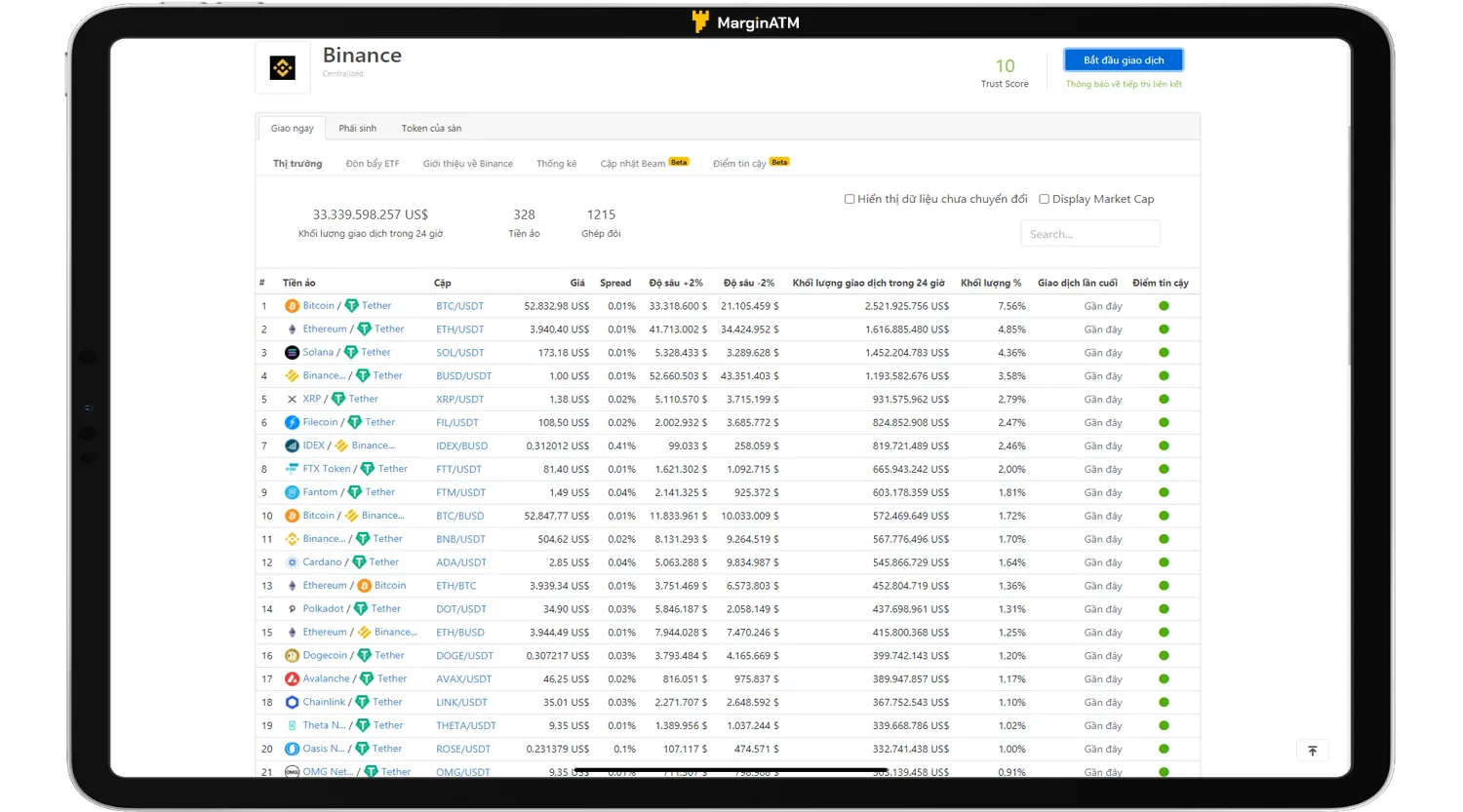Open the Đòn bẩy ETF sub-tab
Image resolution: width=1463 pixels, height=812 pixels.
click(x=373, y=164)
